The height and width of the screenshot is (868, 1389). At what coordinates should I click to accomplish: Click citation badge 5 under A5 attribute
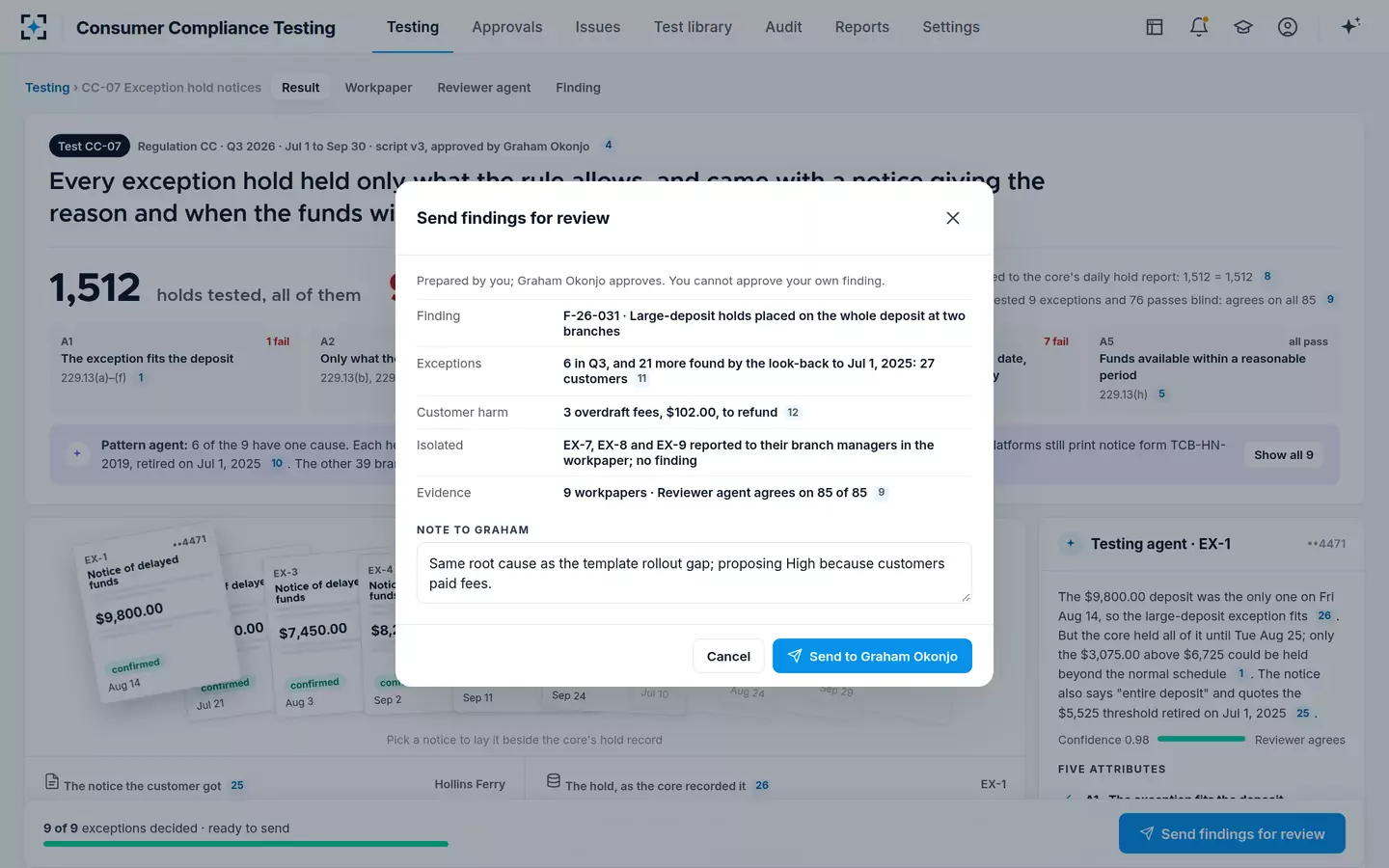click(1161, 394)
